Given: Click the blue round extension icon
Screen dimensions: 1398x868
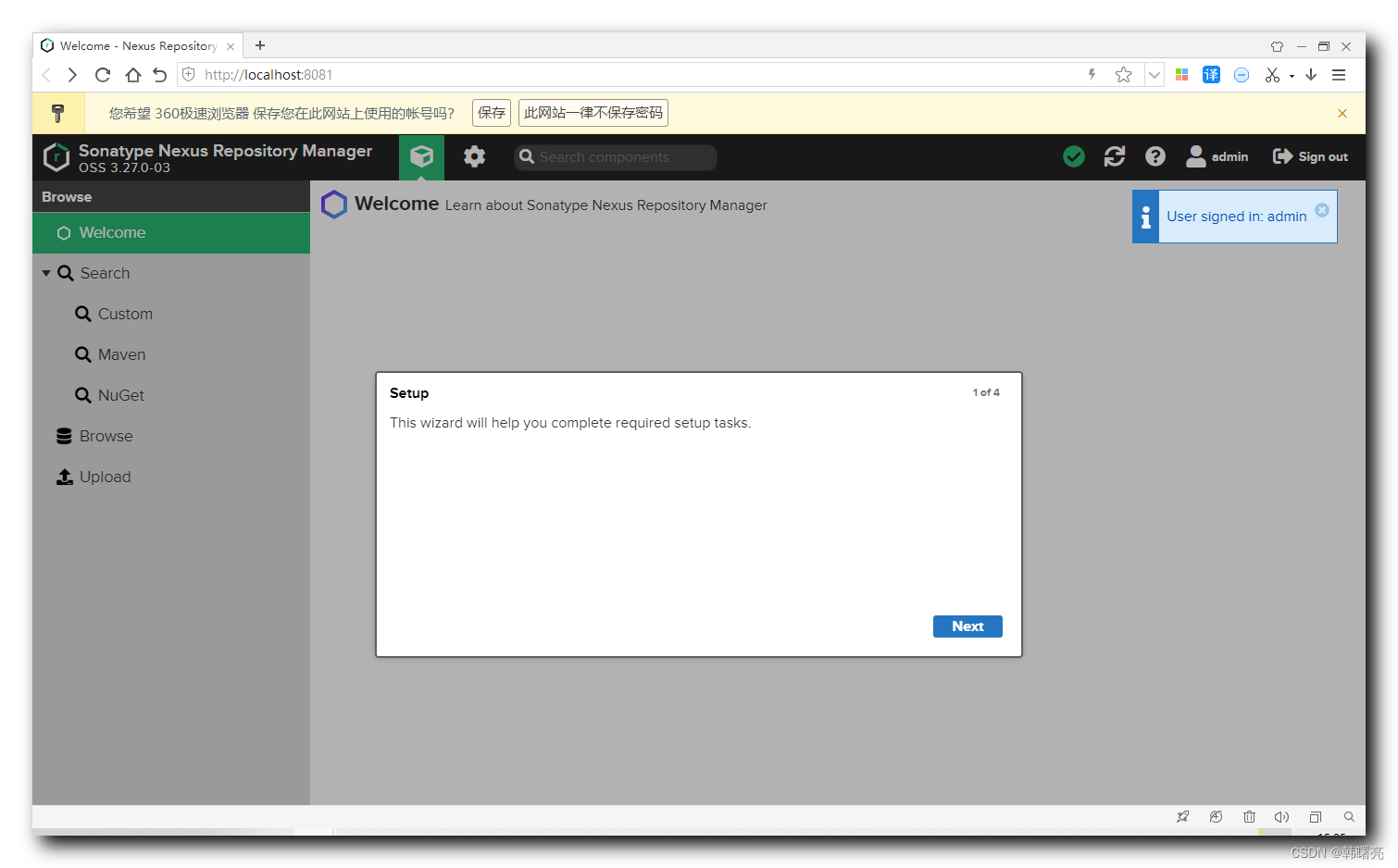Looking at the screenshot, I should point(1242,75).
